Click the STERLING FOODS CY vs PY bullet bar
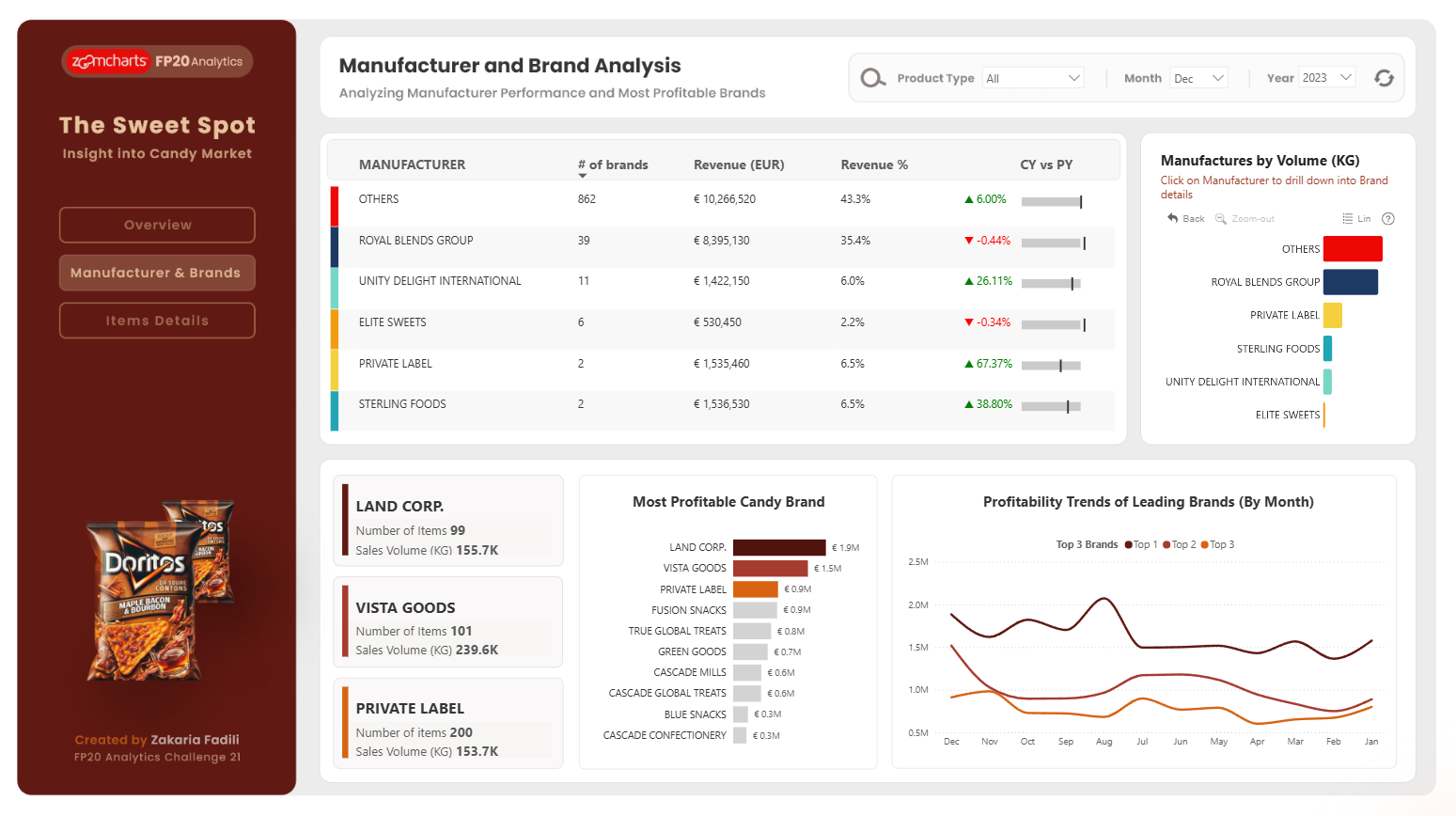 click(x=1052, y=406)
